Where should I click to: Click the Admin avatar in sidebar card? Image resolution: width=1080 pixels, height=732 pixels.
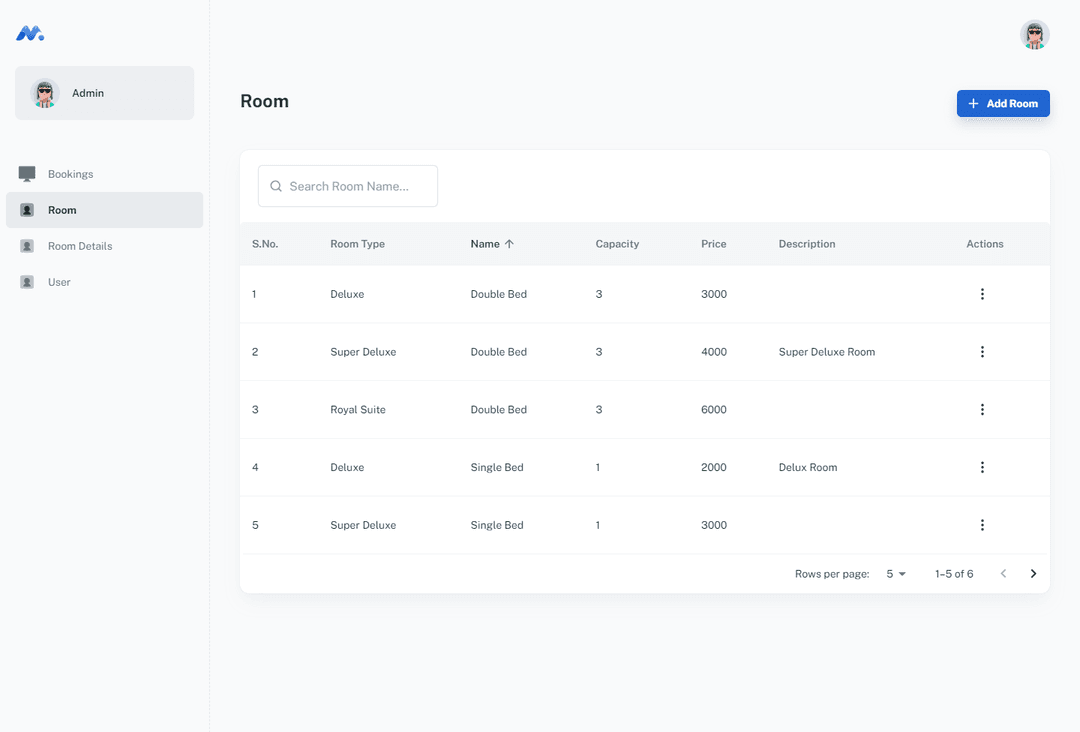[x=45, y=93]
